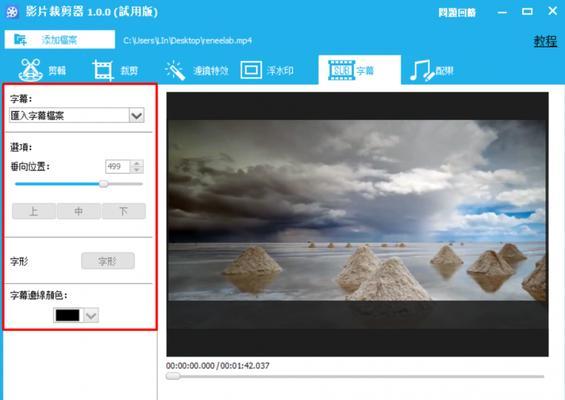Set subtitle position to 中 (middle)
The width and height of the screenshot is (565, 400).
click(x=79, y=211)
